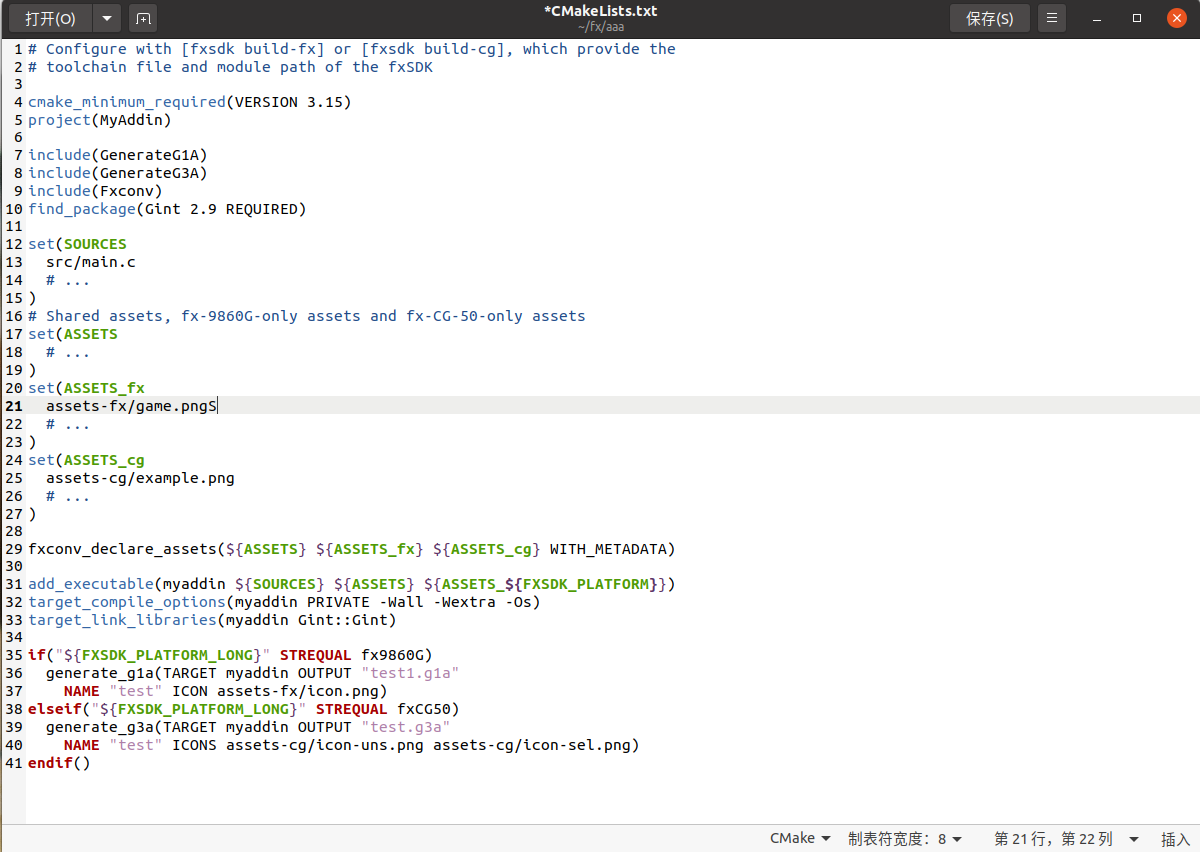This screenshot has height=852, width=1200.
Task: Click on "test1.g1a" string
Action: tap(410, 673)
